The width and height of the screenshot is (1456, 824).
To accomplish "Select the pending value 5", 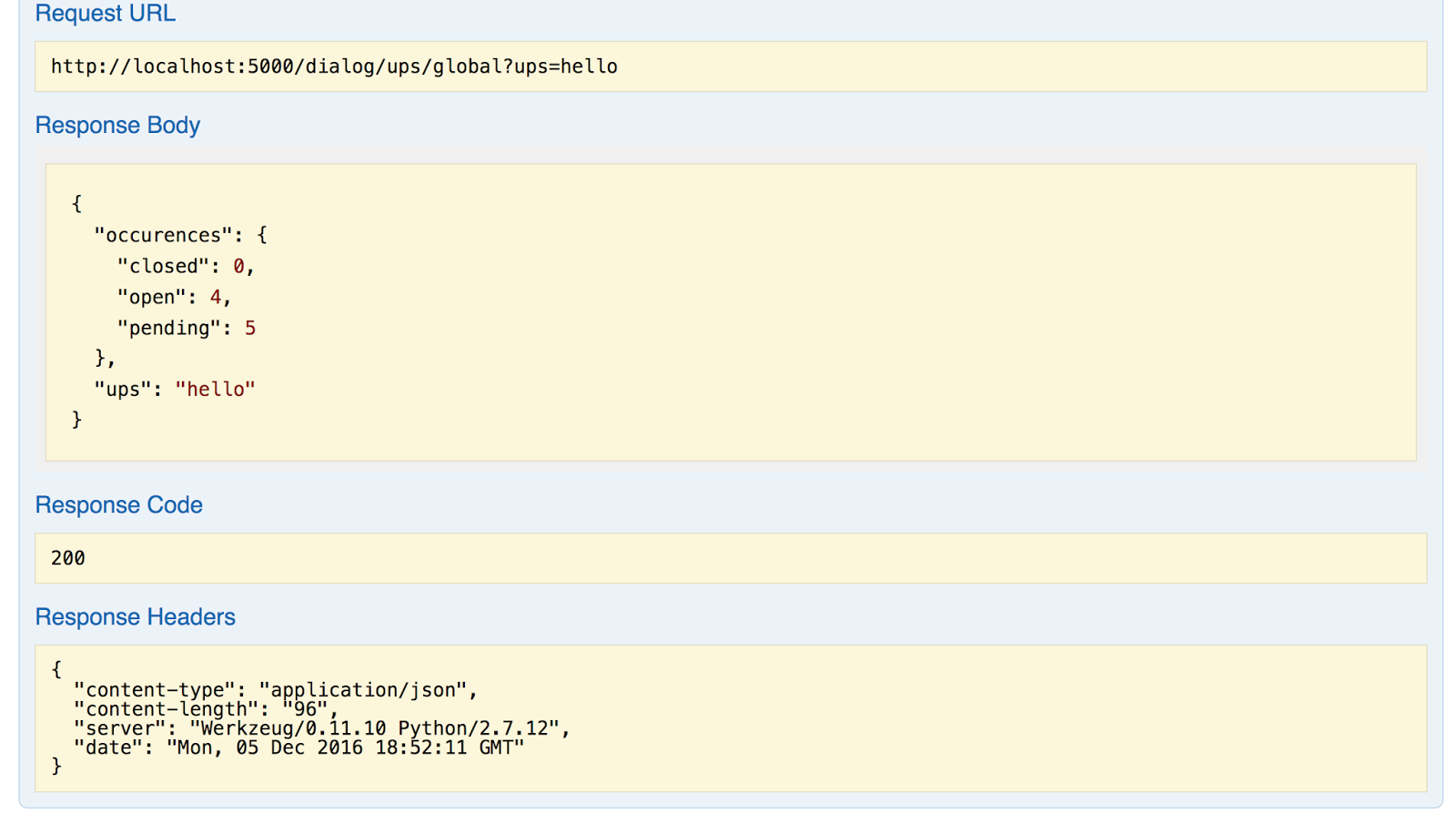I will [x=251, y=328].
